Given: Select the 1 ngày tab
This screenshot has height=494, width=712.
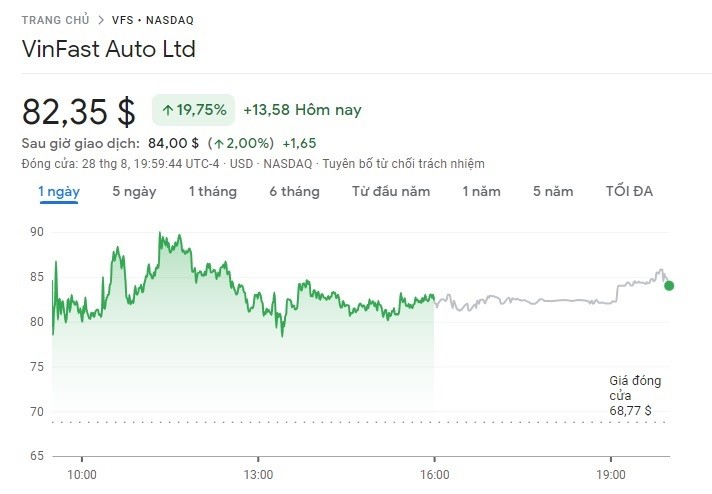Looking at the screenshot, I should tap(59, 191).
